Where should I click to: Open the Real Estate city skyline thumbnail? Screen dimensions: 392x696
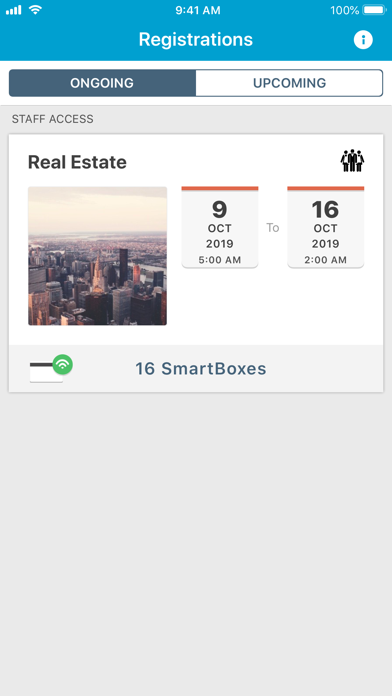click(x=98, y=256)
